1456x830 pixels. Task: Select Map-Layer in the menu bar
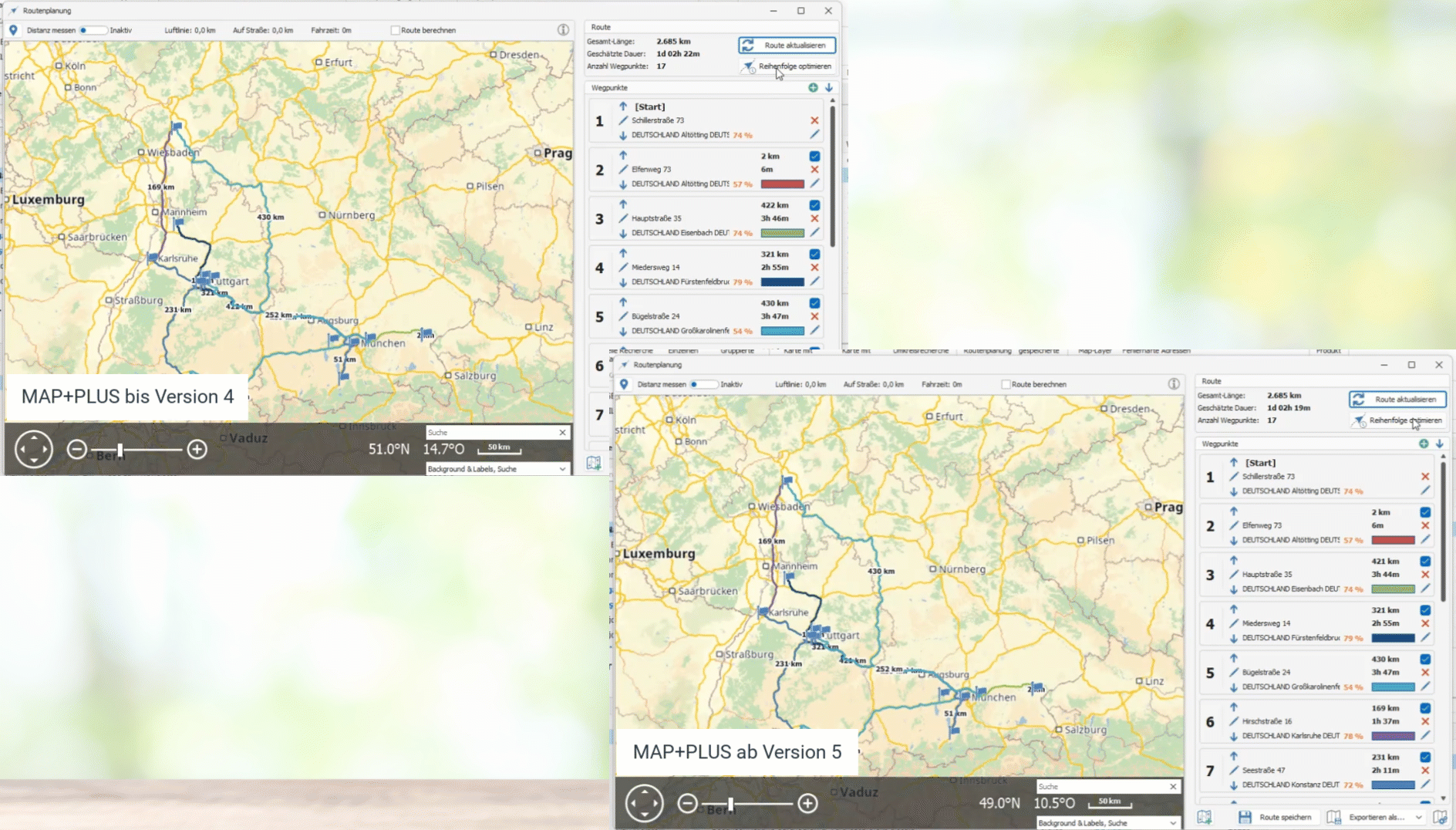pos(1094,350)
